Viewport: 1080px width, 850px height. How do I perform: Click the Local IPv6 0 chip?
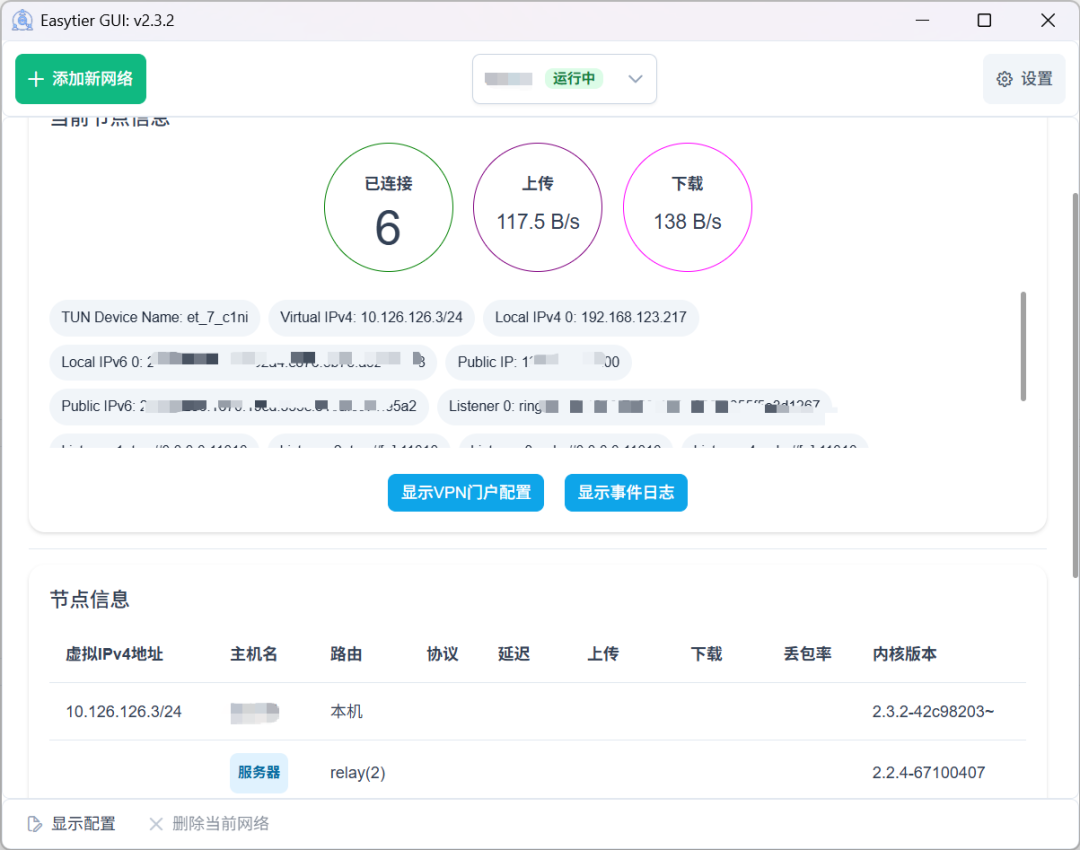(x=243, y=362)
